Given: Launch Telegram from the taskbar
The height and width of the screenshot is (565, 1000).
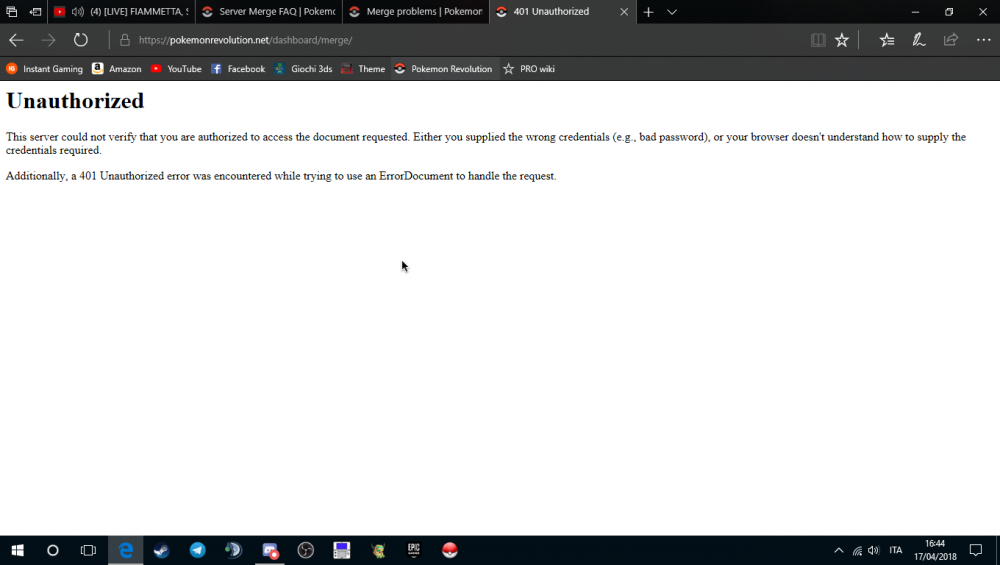Looking at the screenshot, I should pyautogui.click(x=198, y=550).
